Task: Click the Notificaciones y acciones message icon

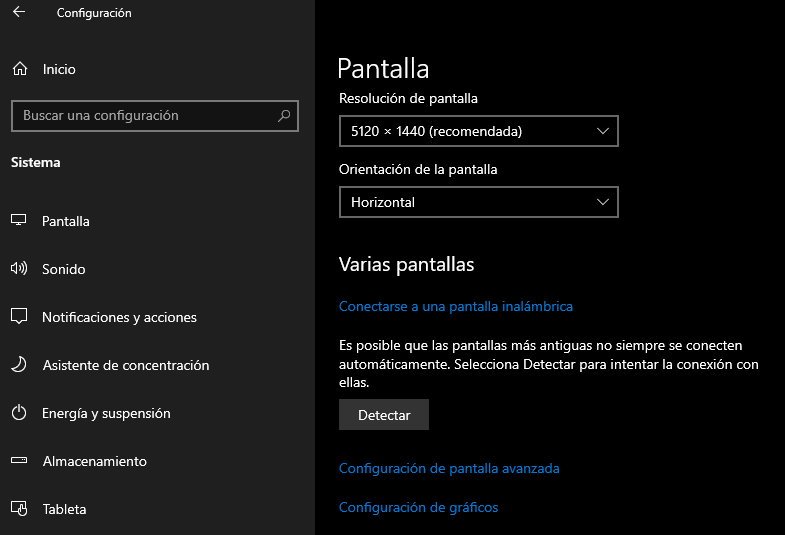Action: [19, 317]
